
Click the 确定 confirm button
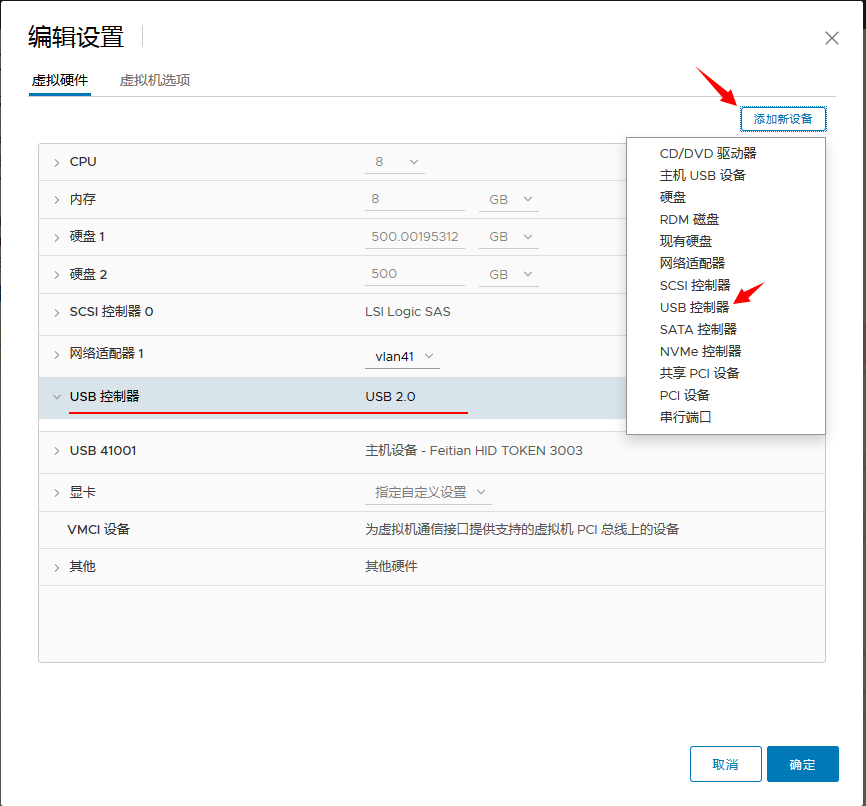(x=802, y=763)
